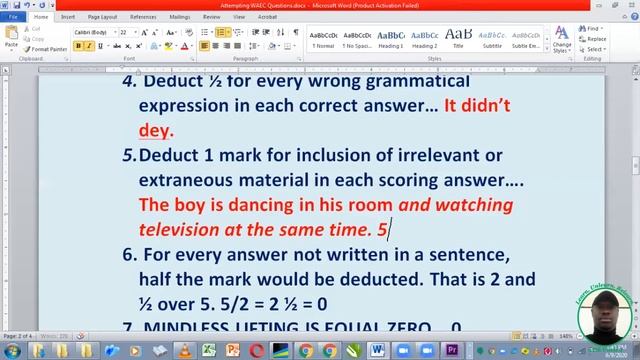
Task: Click the Copy command
Action: (x=34, y=39)
